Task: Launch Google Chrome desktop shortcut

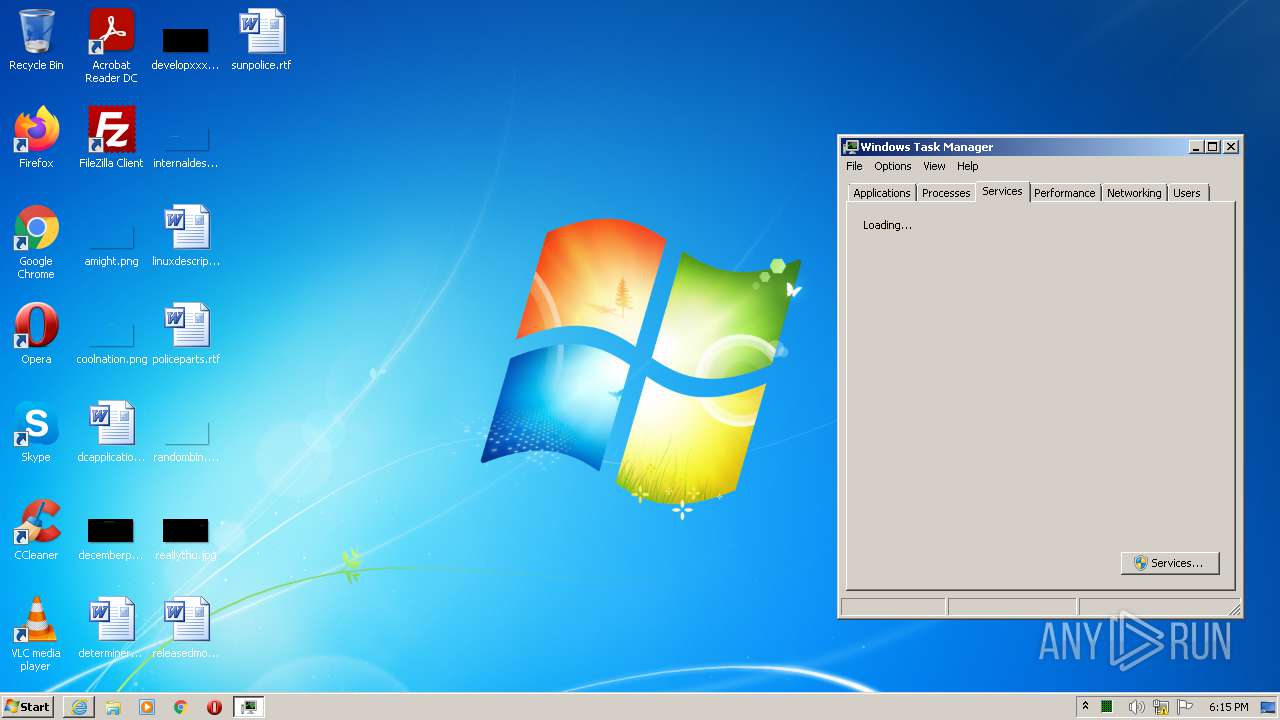Action: click(x=36, y=242)
